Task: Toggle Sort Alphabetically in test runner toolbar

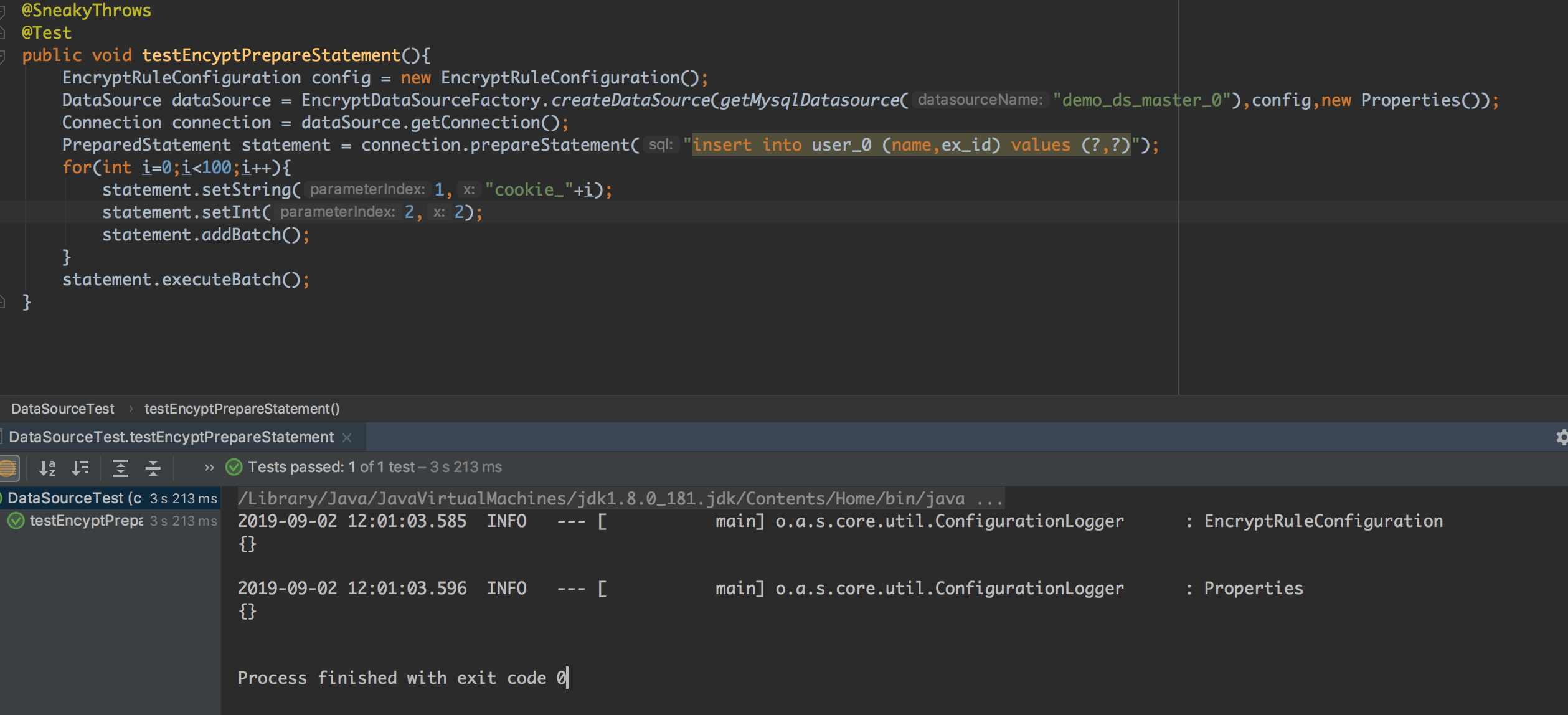Action: point(48,467)
